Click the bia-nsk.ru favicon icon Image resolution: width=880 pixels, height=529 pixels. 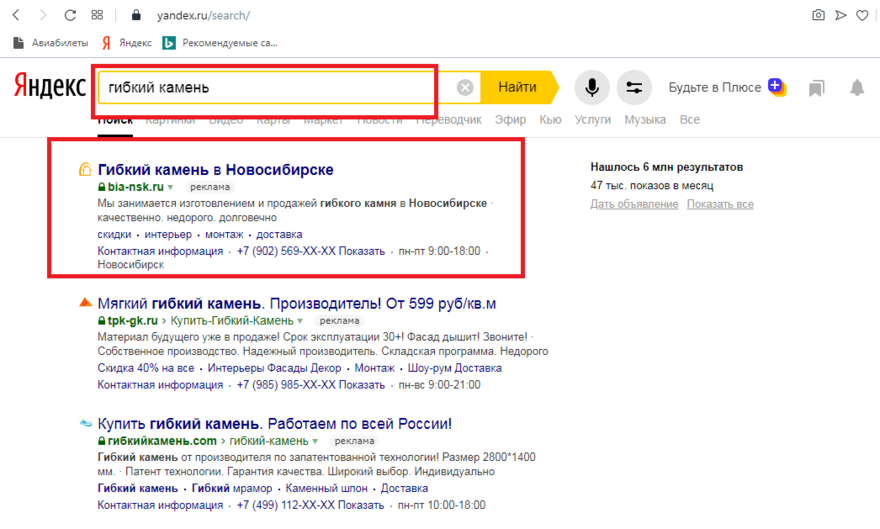(x=85, y=169)
